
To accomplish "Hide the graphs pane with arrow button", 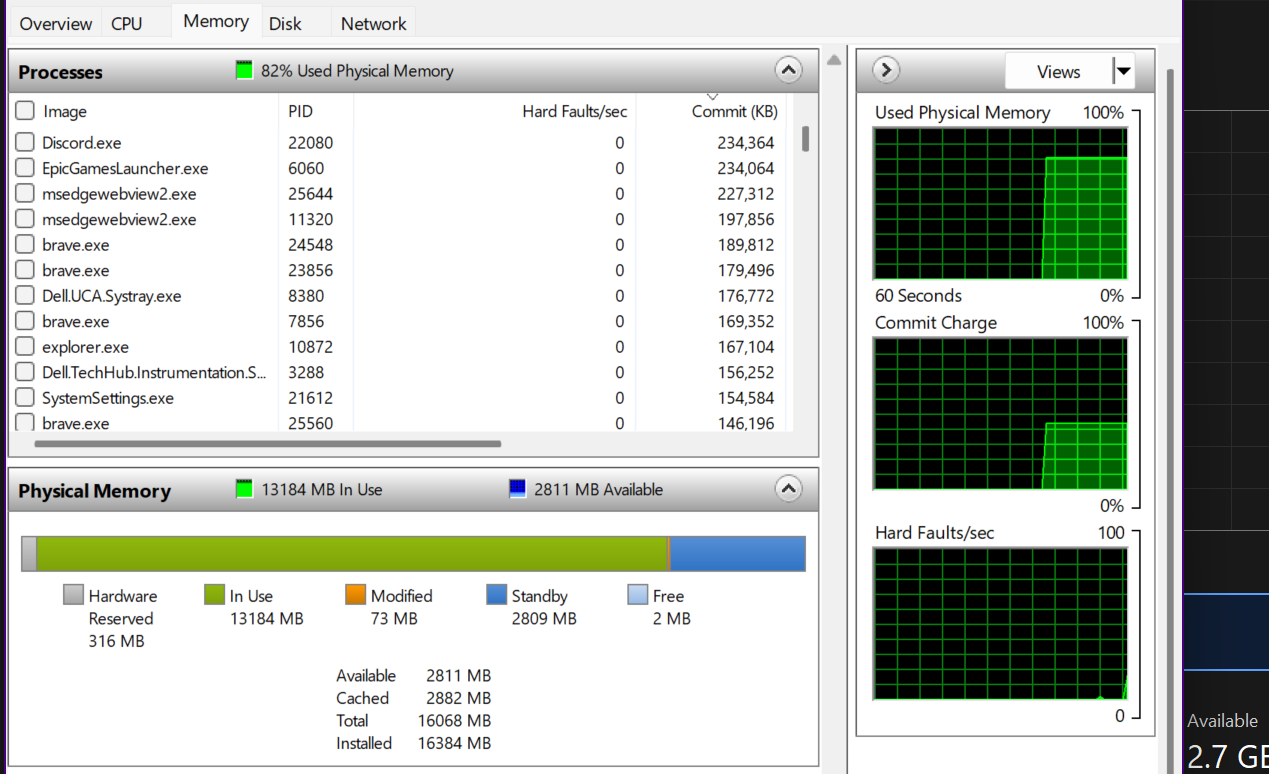I will pos(886,70).
